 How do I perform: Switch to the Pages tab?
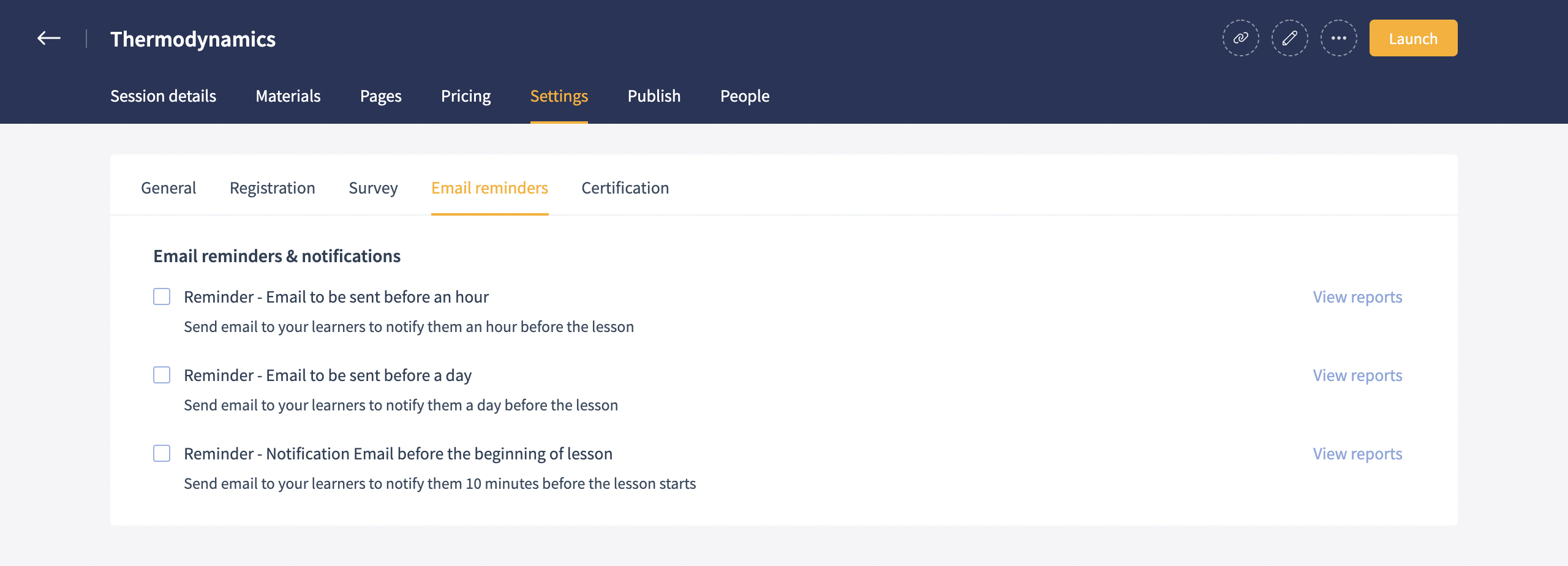(380, 96)
